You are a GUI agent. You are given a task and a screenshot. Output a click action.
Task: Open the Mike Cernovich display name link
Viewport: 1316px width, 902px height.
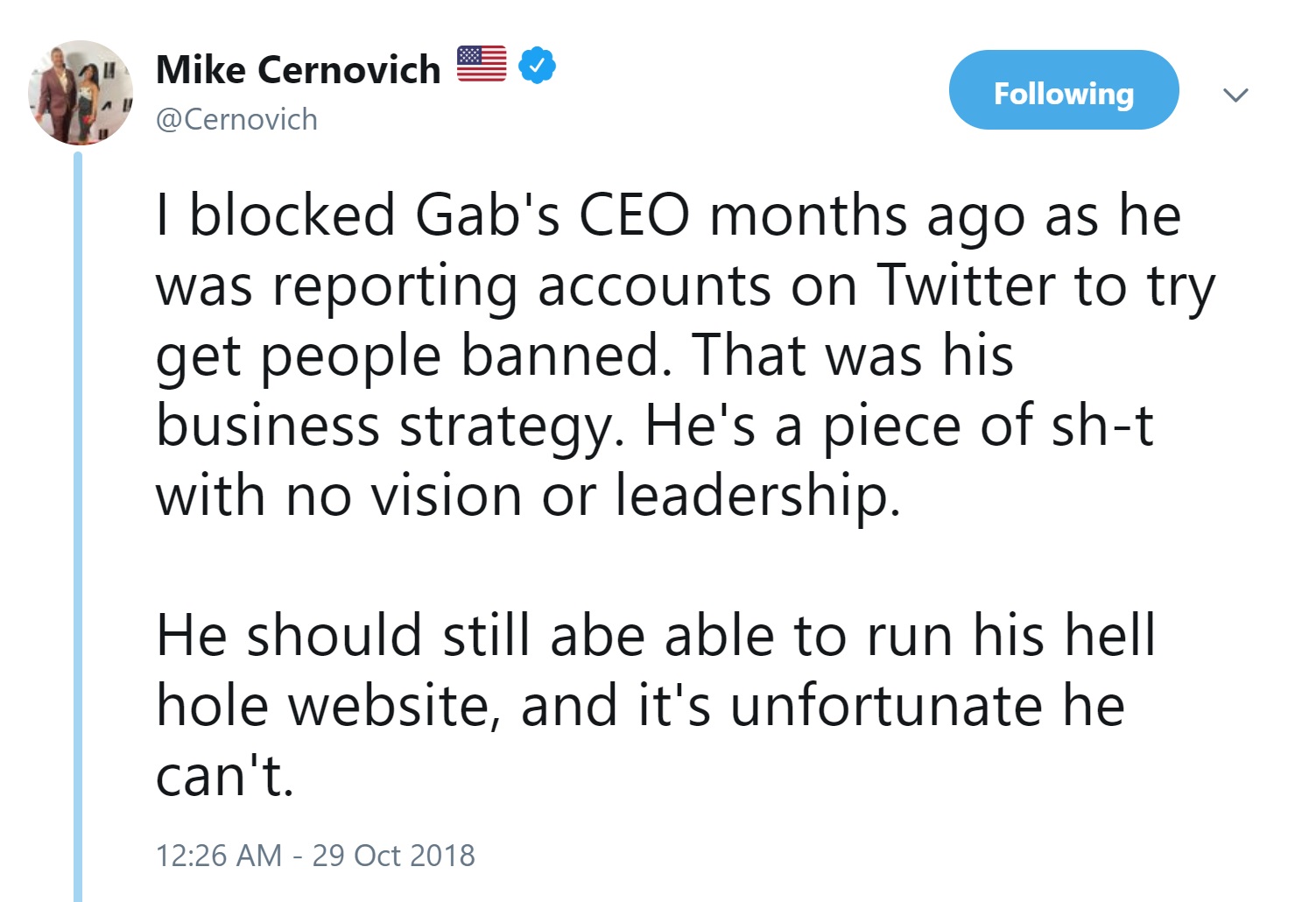point(298,70)
